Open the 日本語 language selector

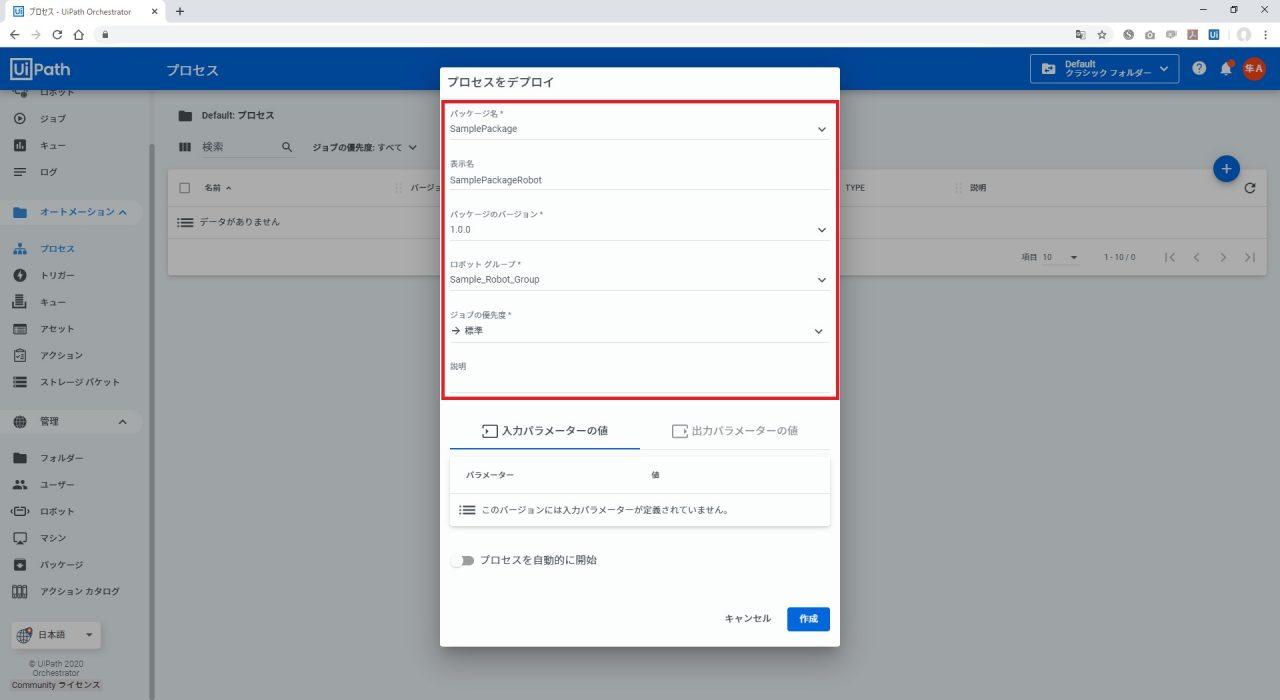click(x=56, y=635)
